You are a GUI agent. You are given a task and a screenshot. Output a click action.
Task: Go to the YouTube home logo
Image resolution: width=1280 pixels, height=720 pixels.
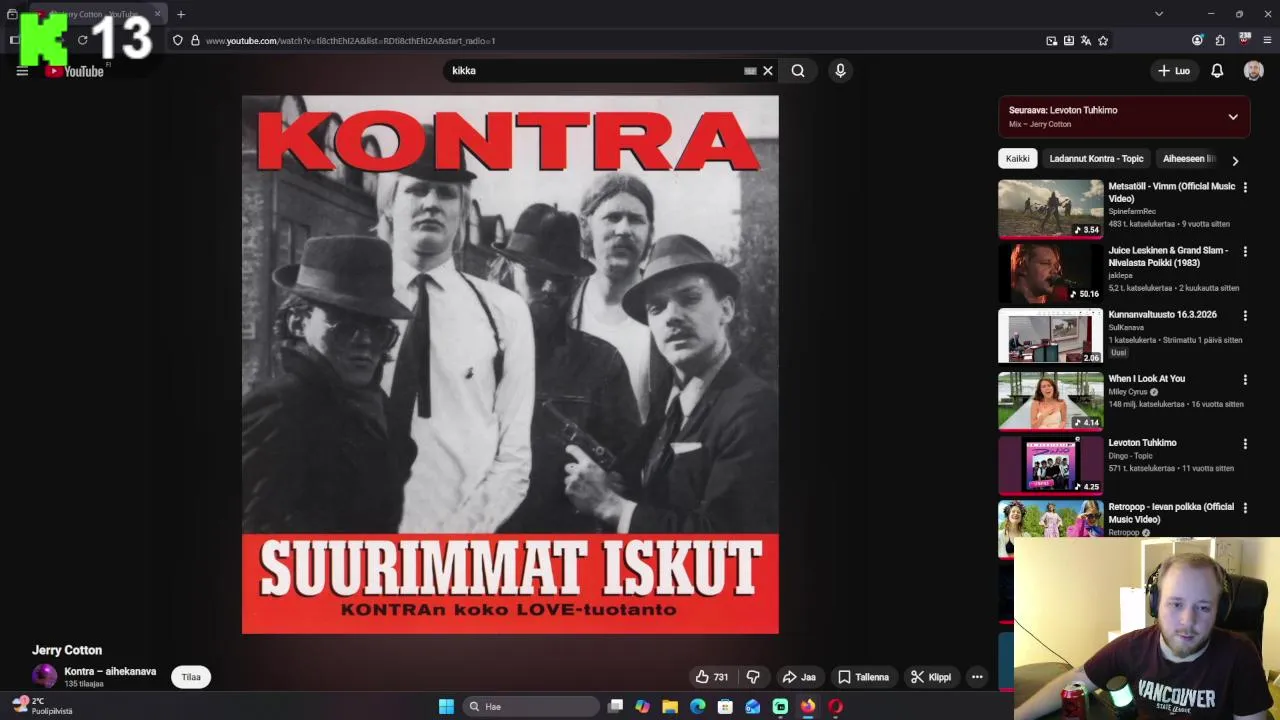click(75, 71)
